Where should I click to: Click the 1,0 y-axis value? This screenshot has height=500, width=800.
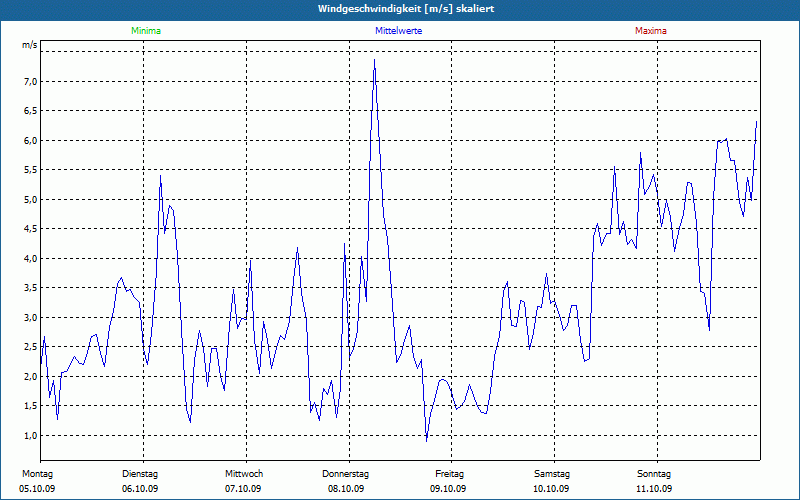pyautogui.click(x=30, y=435)
